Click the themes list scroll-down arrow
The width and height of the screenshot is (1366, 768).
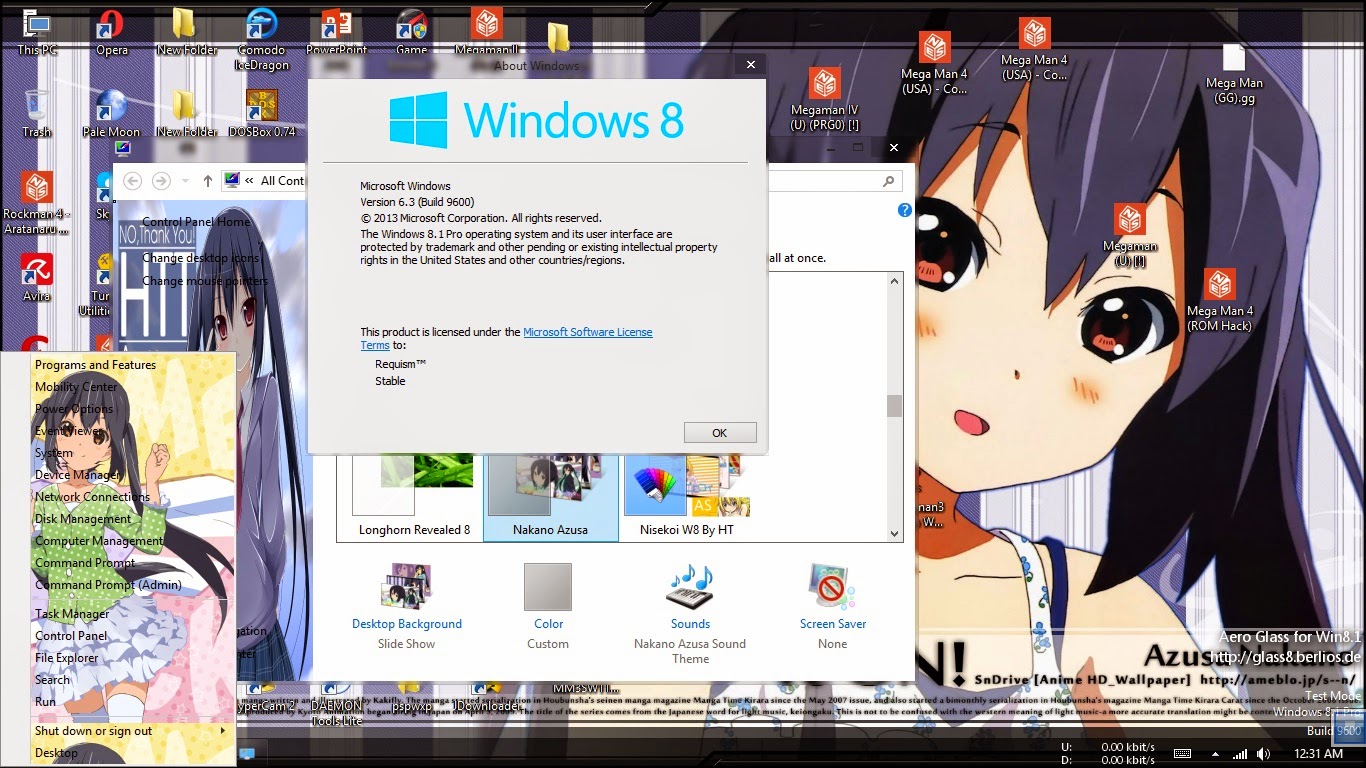894,534
